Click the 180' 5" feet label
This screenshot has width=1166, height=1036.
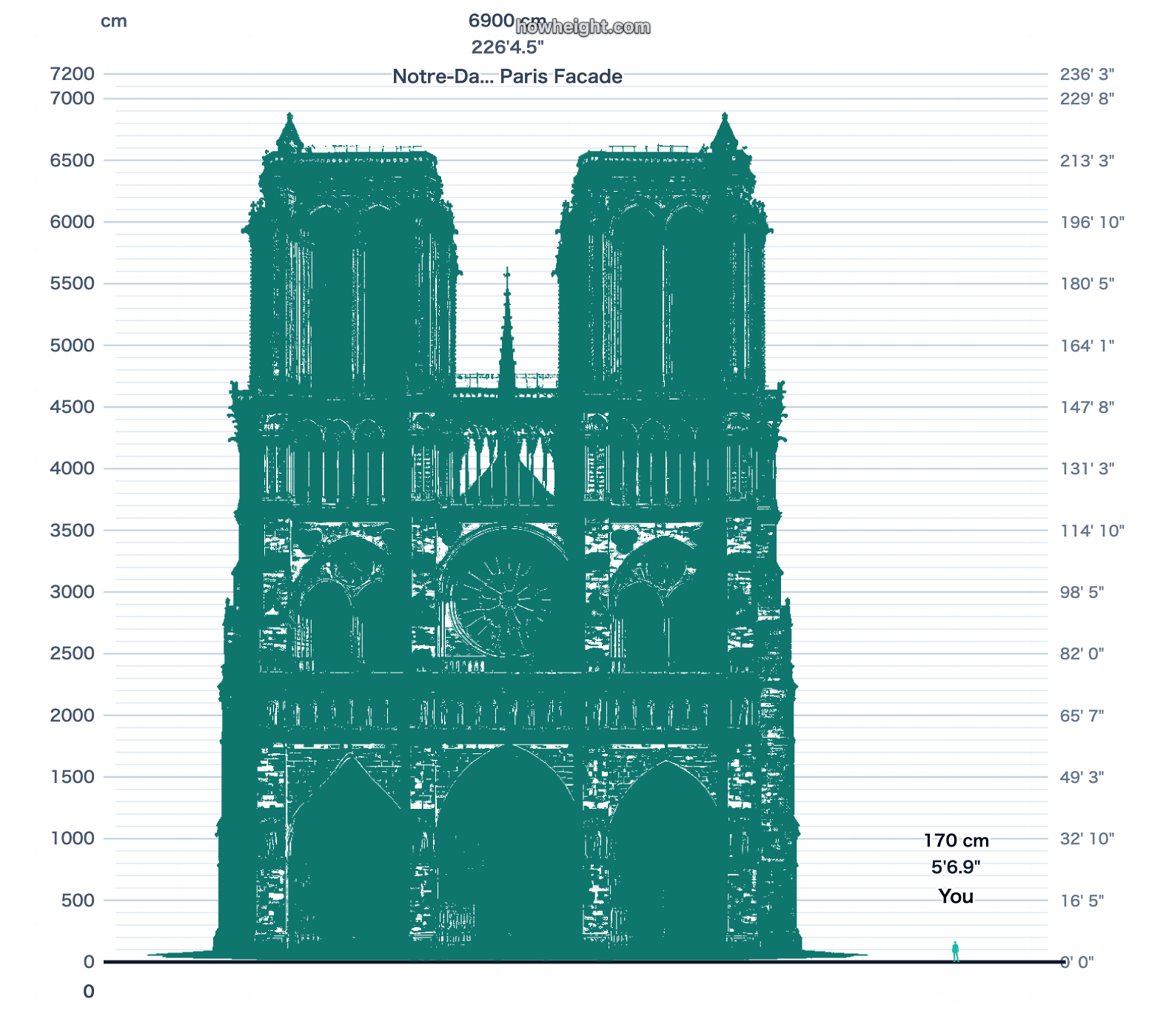(1087, 283)
